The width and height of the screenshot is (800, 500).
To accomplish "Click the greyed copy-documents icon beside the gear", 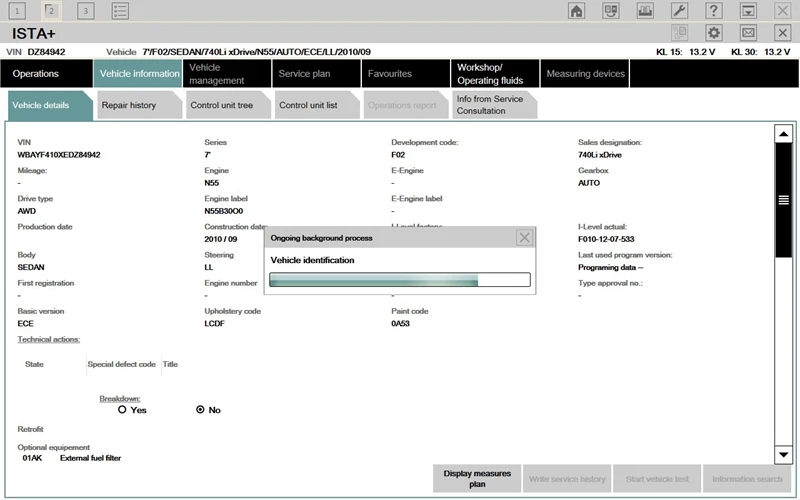I will click(680, 33).
